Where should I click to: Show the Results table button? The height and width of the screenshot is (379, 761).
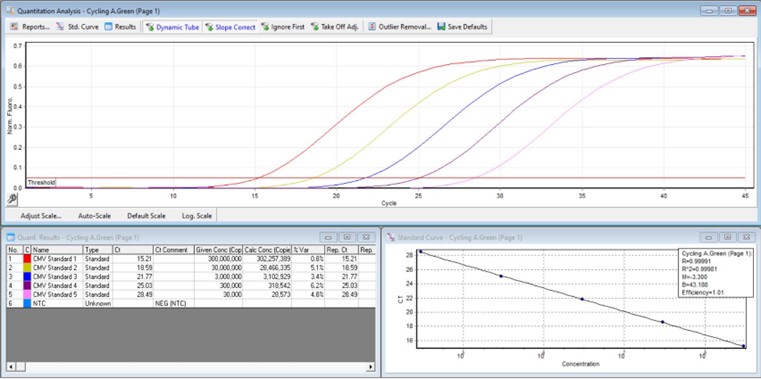point(120,27)
